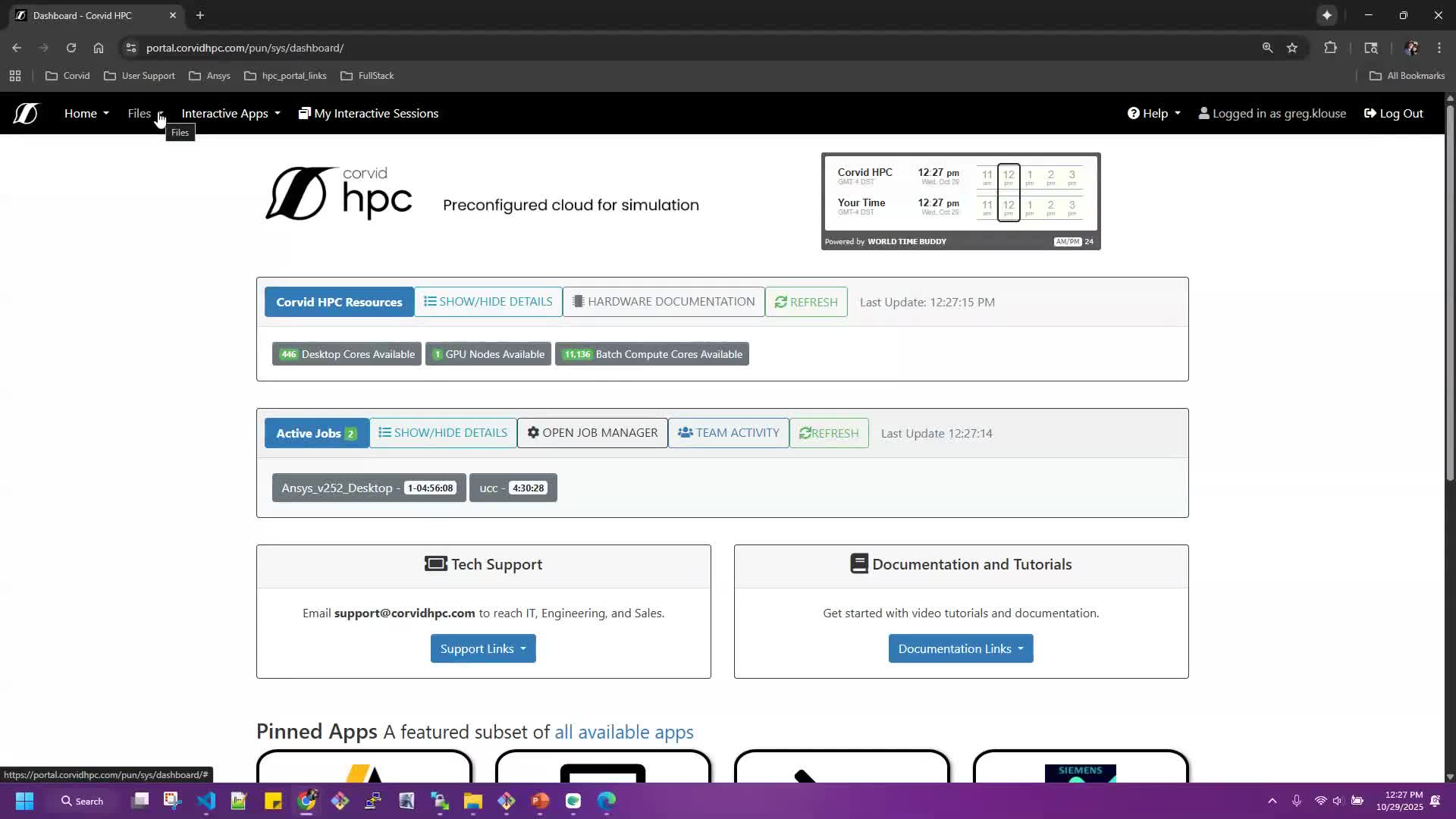
Task: Open Hardware Documentation
Action: tap(664, 302)
